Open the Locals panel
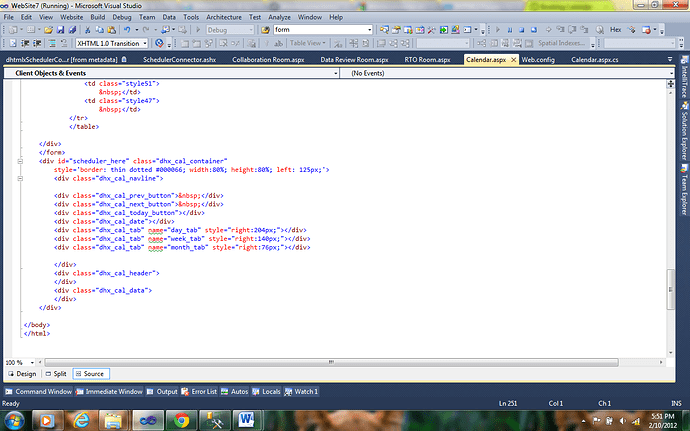The width and height of the screenshot is (690, 431). [x=266, y=391]
